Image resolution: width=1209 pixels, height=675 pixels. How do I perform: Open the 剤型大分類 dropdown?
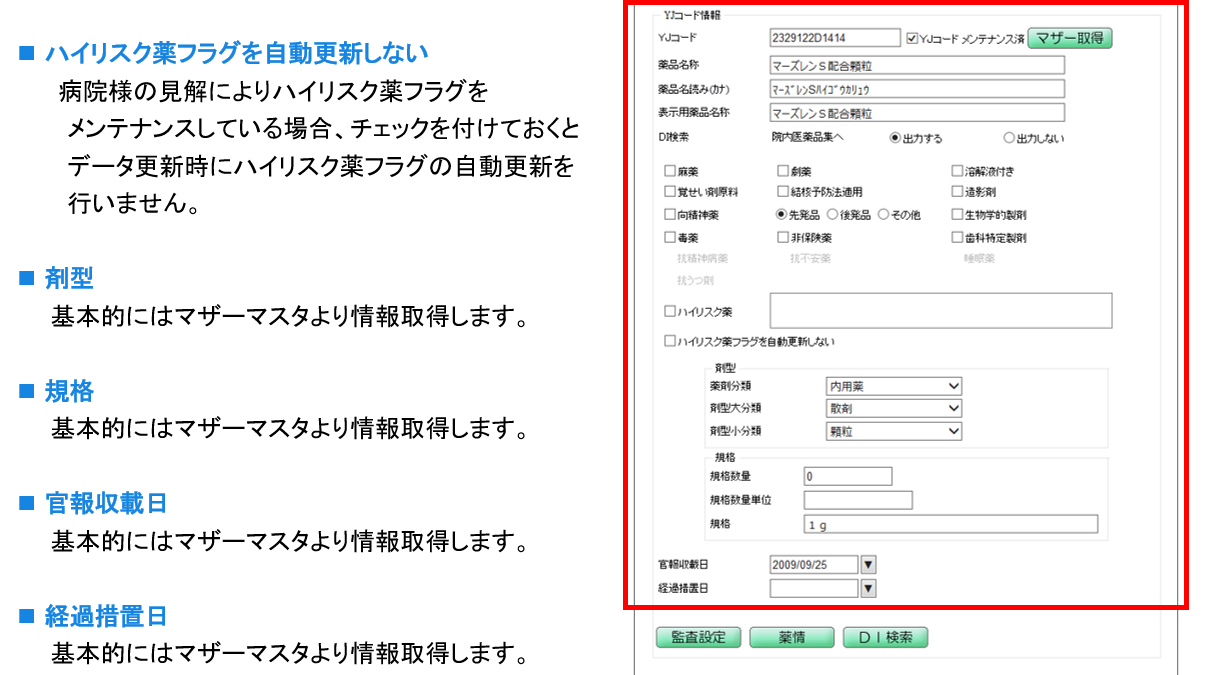[953, 408]
